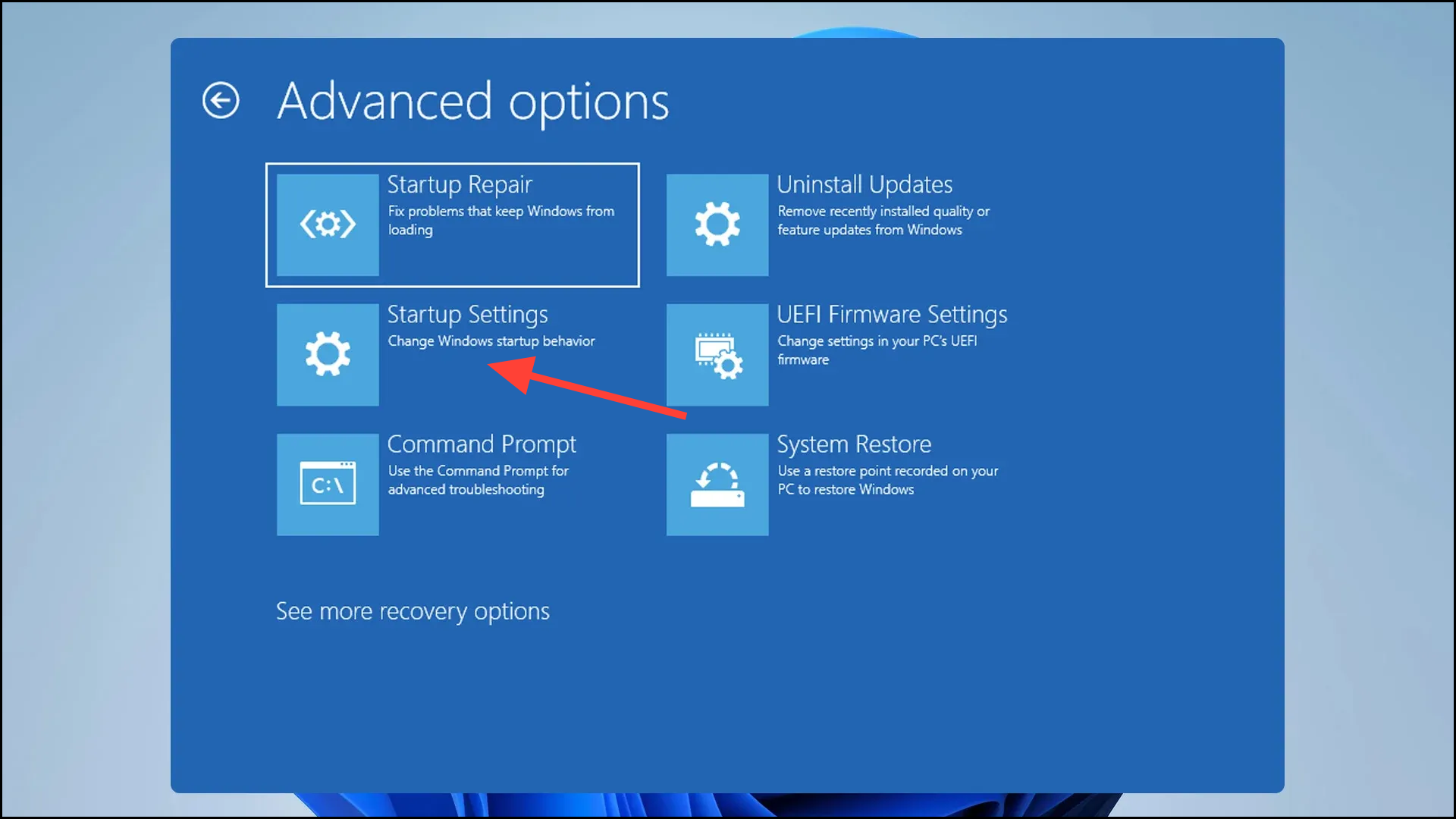The image size is (1456, 819).
Task: Click "Remove recently installed quality" description
Action: click(x=883, y=212)
